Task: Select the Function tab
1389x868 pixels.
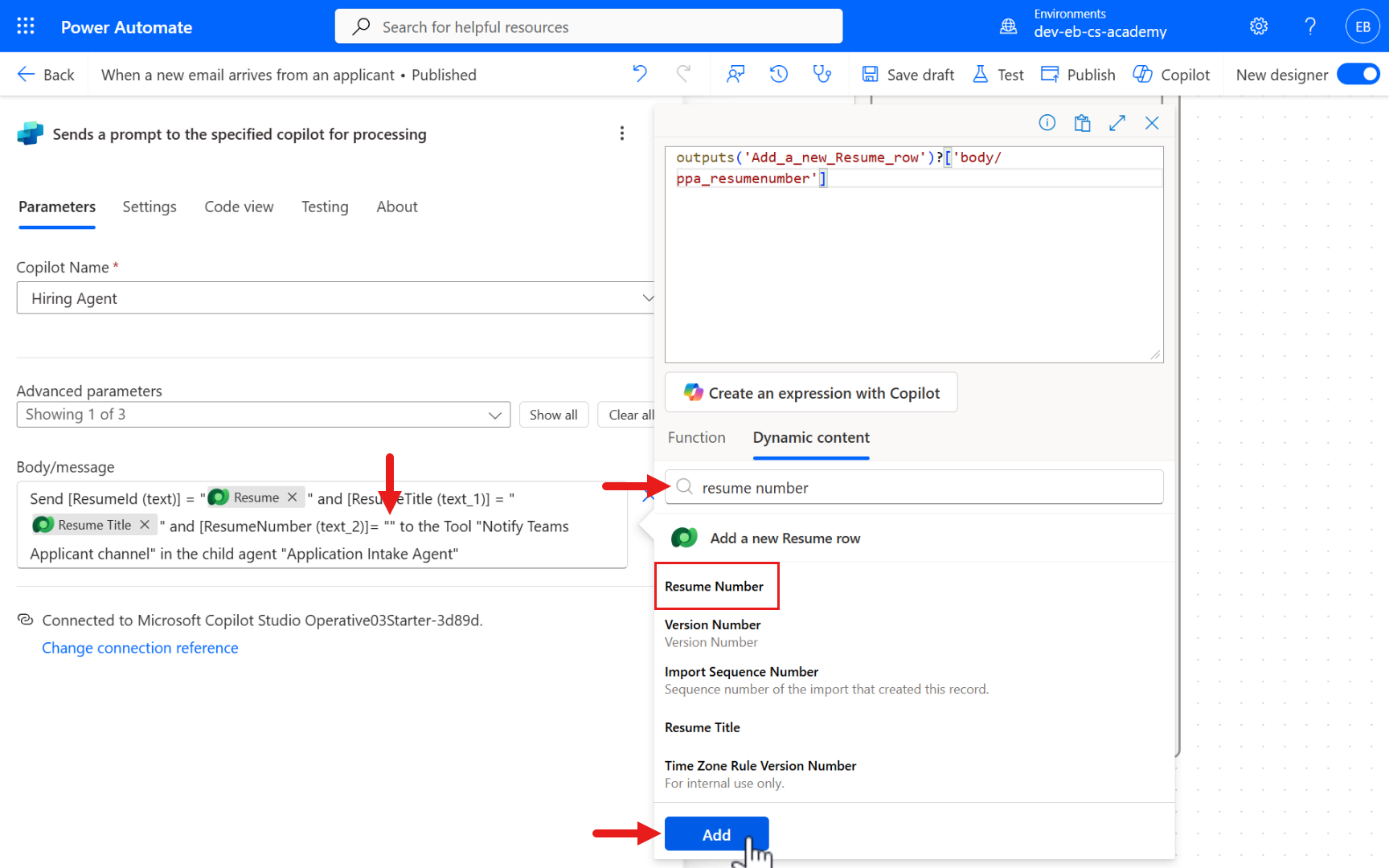Action: coord(696,437)
